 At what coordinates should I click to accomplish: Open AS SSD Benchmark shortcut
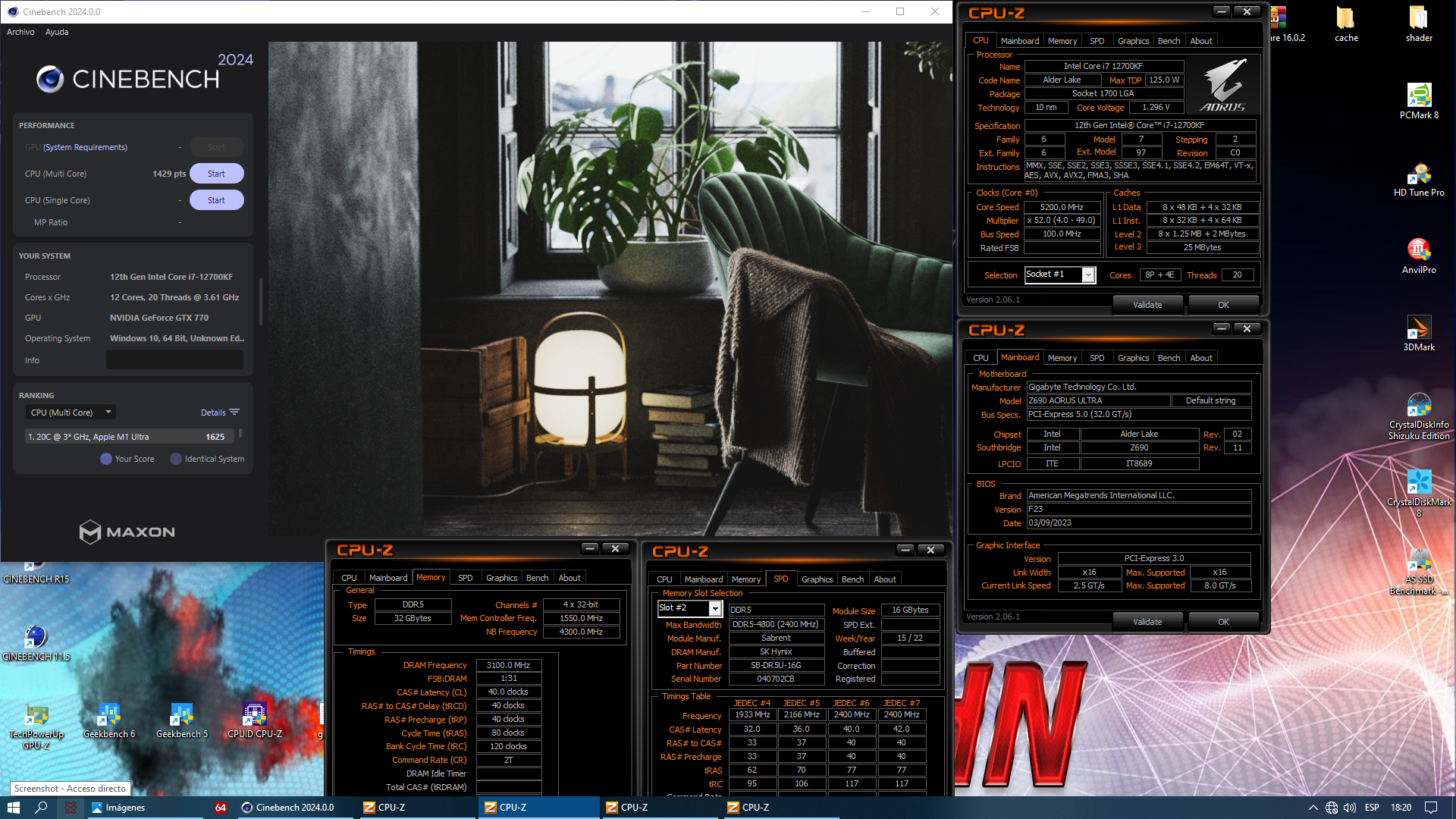coord(1419,571)
